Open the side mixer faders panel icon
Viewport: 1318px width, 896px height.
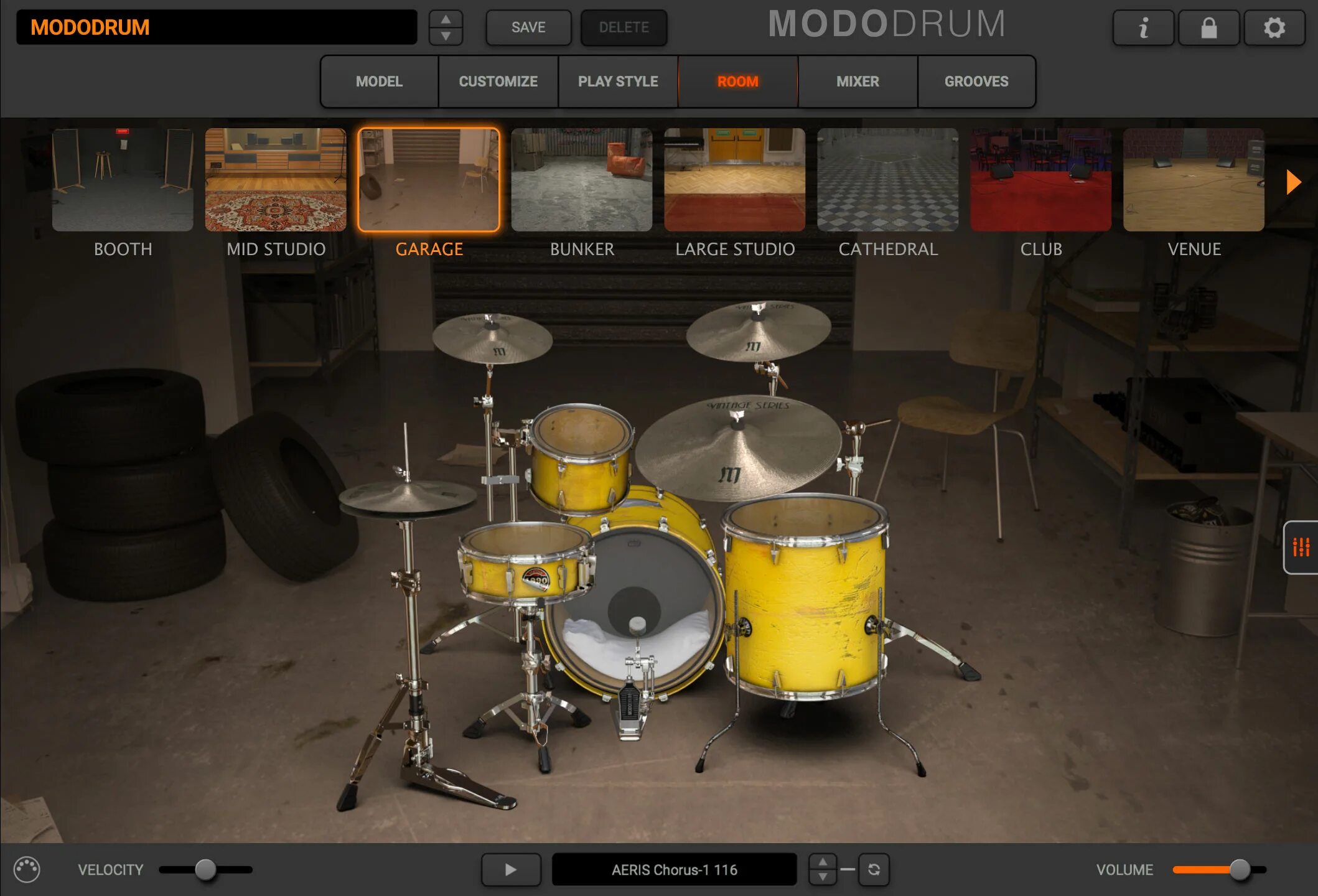[x=1301, y=547]
